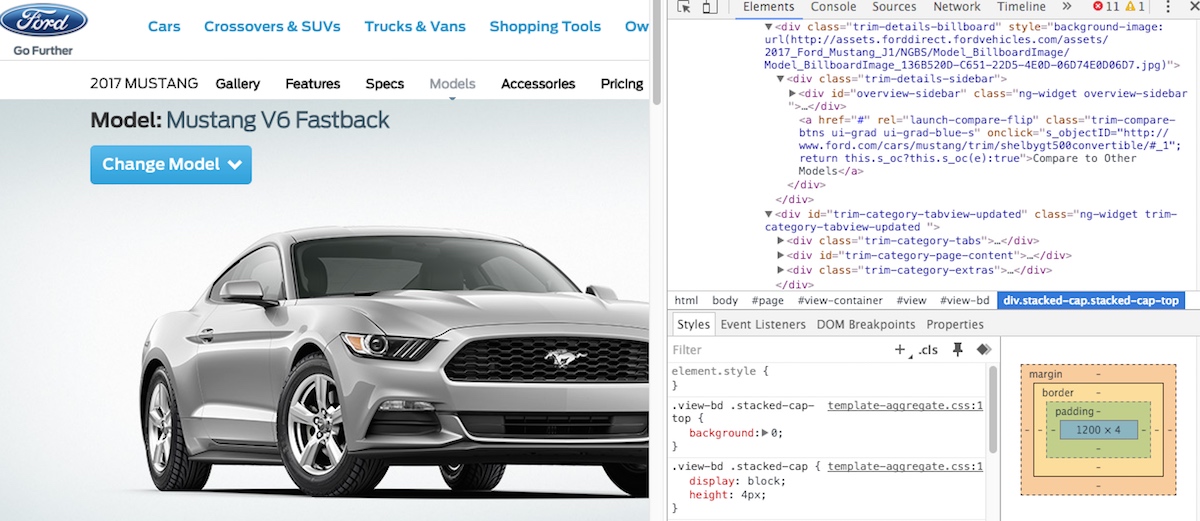Image resolution: width=1200 pixels, height=521 pixels.
Task: Expand the background shorthand property triangle
Action: (x=765, y=433)
